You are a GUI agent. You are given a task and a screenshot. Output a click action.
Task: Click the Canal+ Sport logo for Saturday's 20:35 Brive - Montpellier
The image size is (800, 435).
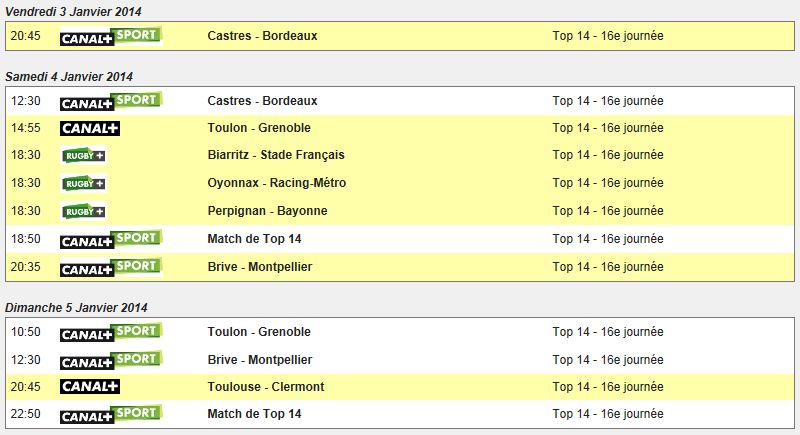111,267
